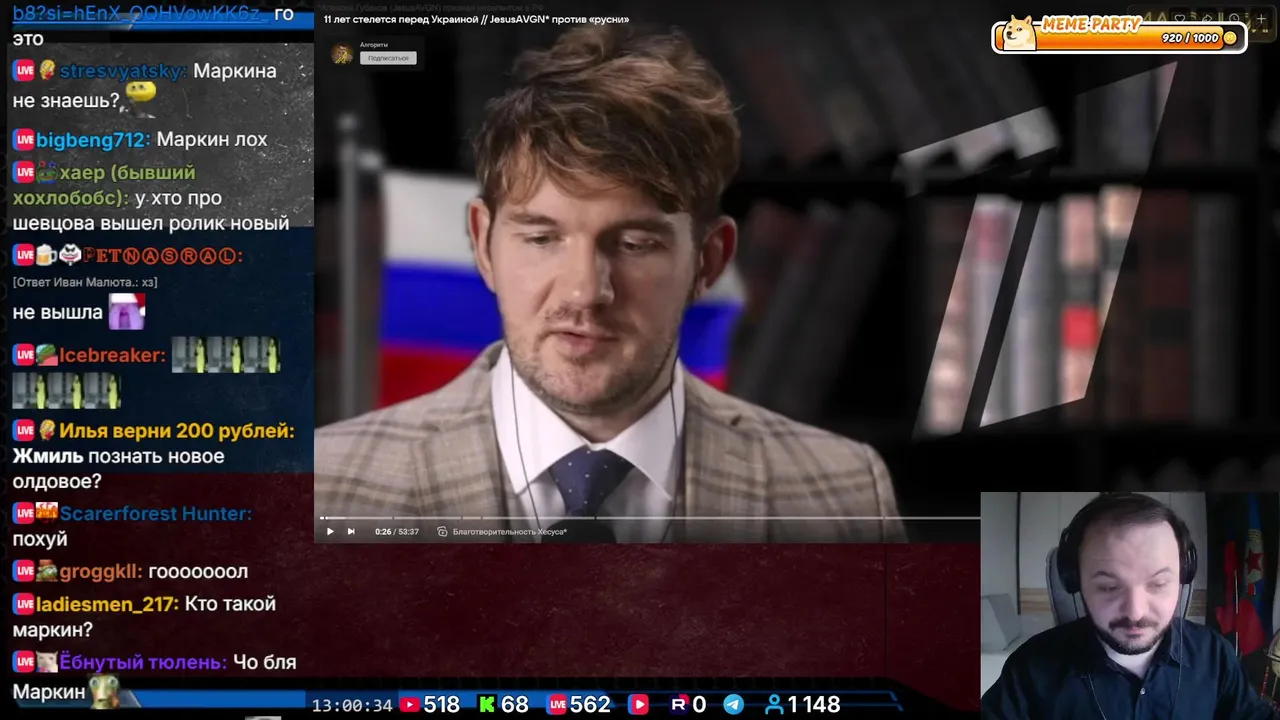Seek along the video progress bar

click(648, 518)
